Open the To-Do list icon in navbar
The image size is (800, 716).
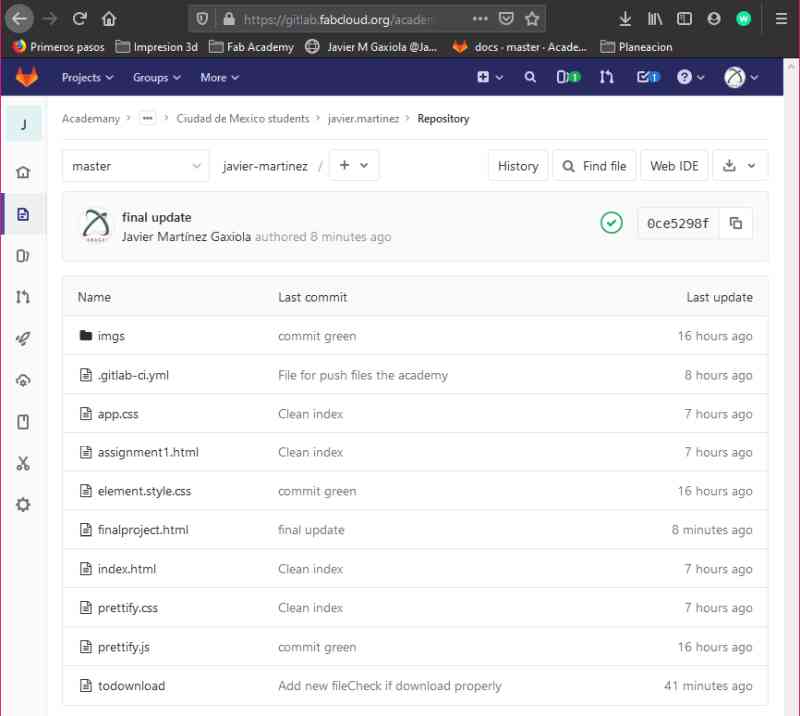pyautogui.click(x=648, y=77)
